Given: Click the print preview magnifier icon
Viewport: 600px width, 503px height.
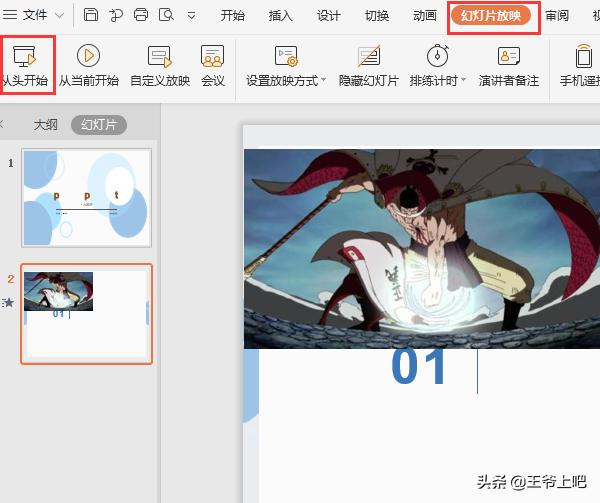Looking at the screenshot, I should point(166,15).
